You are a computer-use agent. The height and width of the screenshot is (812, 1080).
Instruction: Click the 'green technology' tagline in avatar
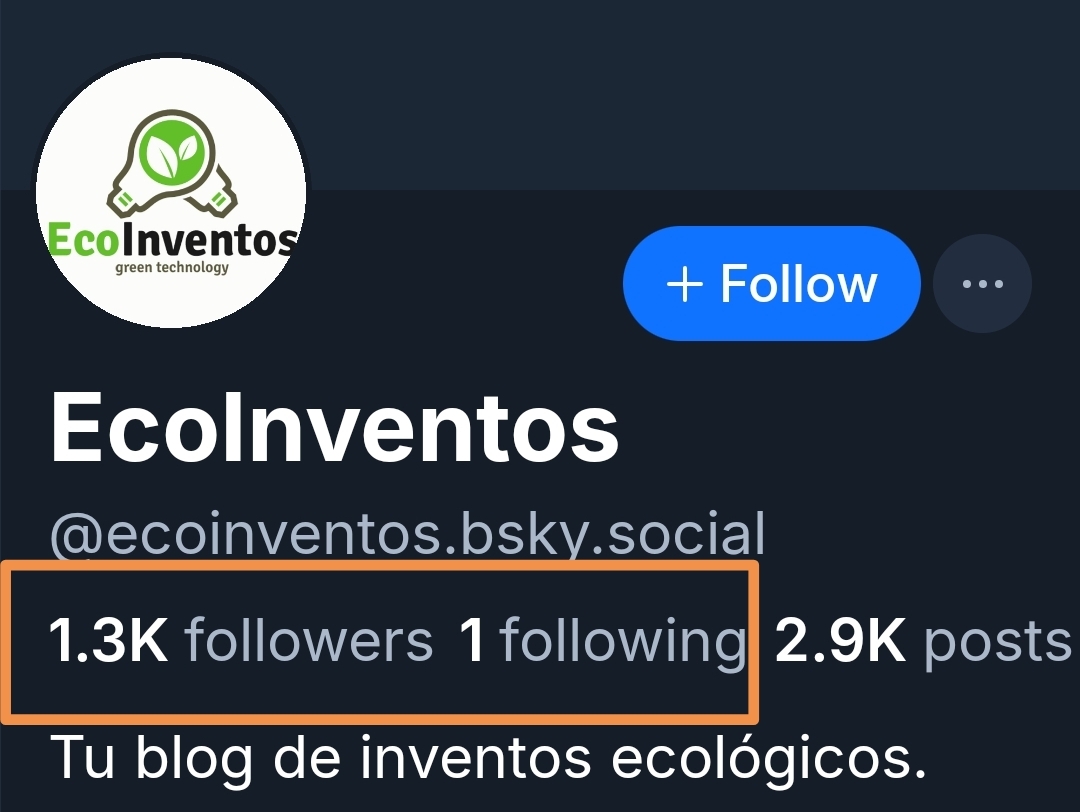pyautogui.click(x=172, y=267)
